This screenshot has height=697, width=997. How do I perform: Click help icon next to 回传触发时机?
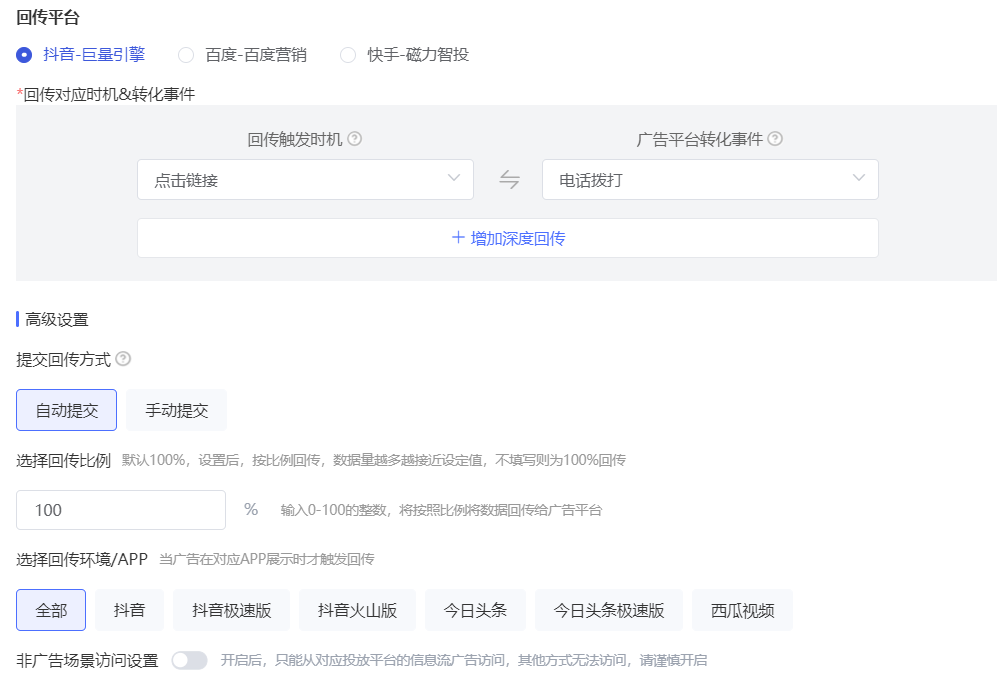[x=355, y=139]
